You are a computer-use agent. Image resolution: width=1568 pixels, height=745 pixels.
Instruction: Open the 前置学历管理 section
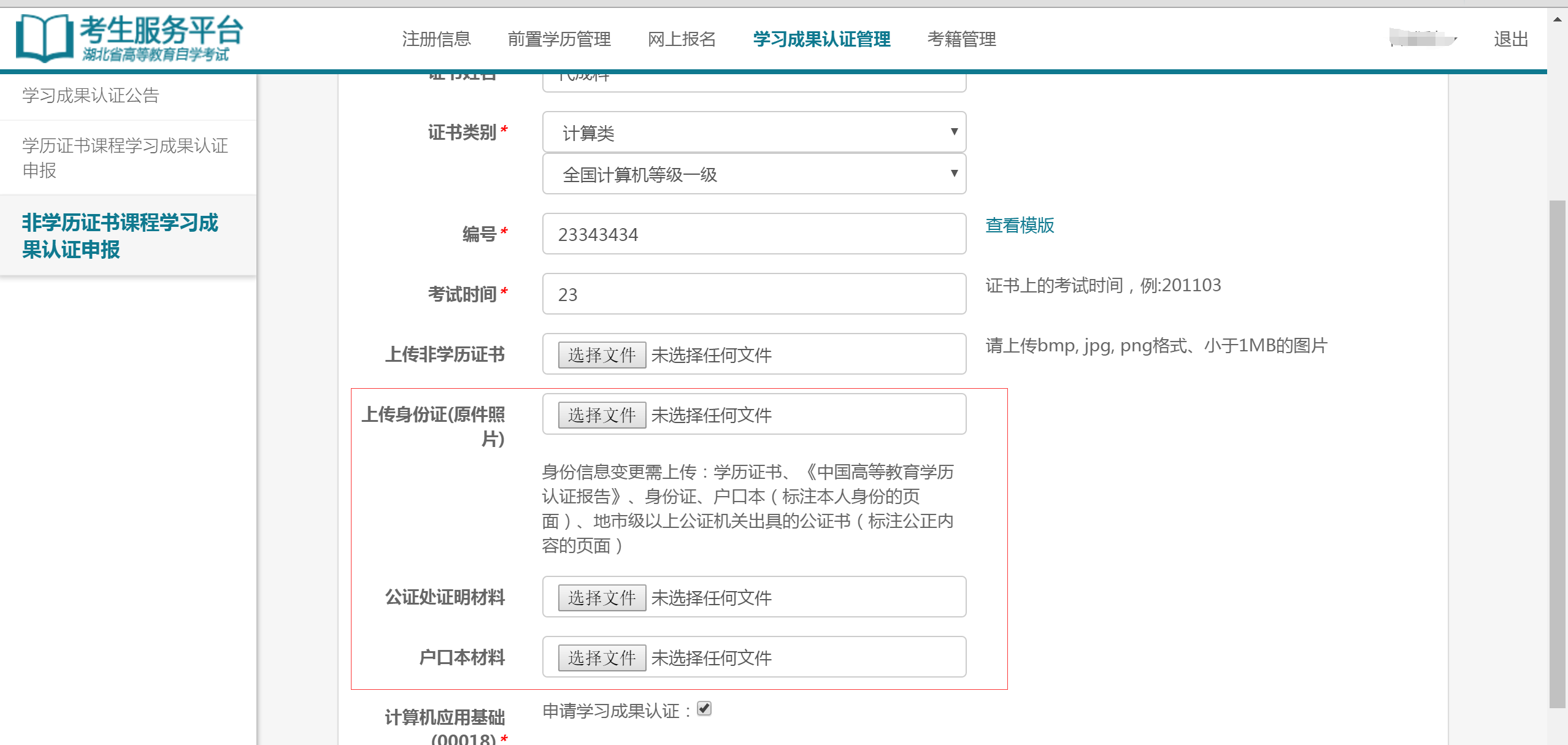click(559, 39)
